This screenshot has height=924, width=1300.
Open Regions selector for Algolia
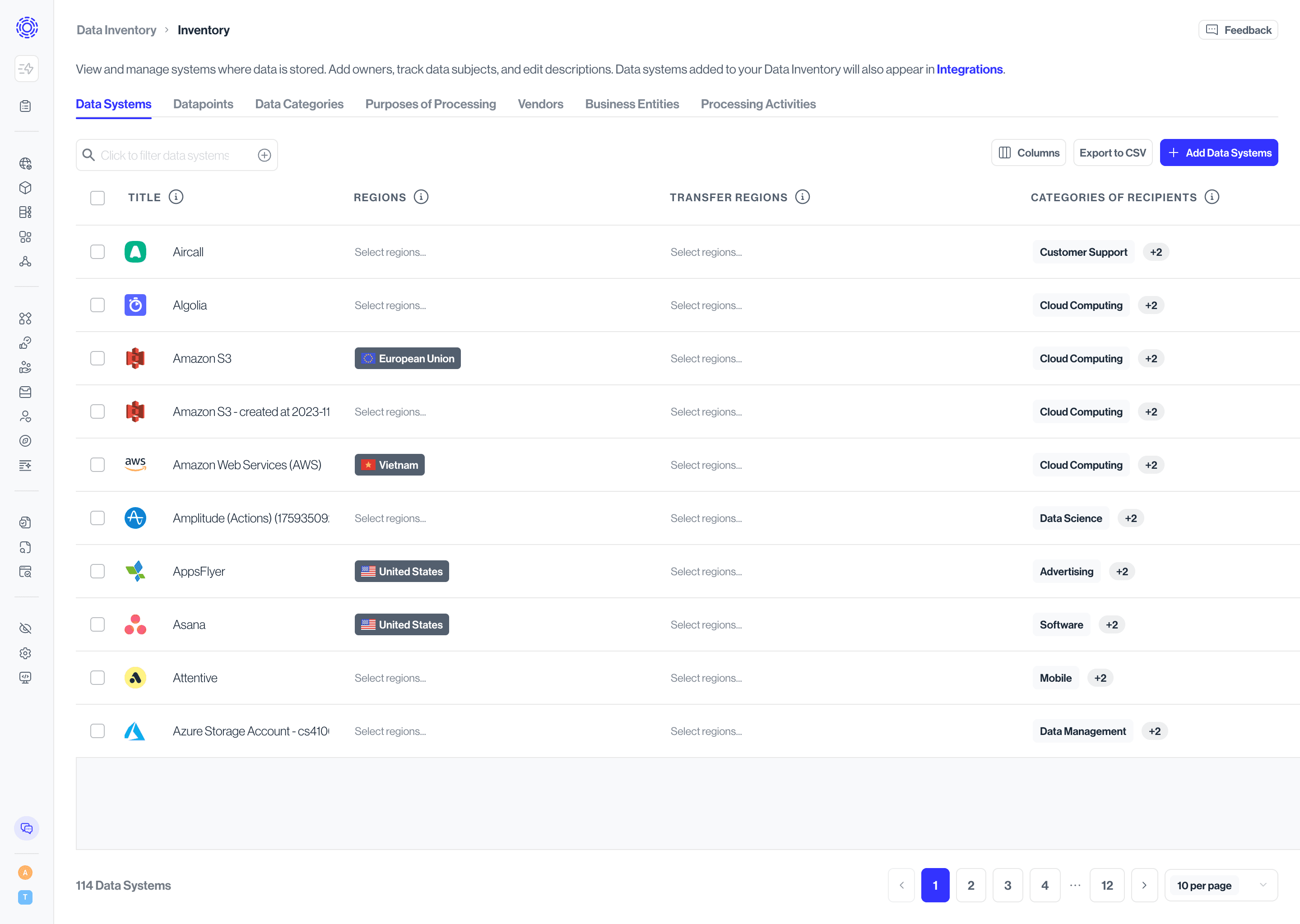point(390,305)
